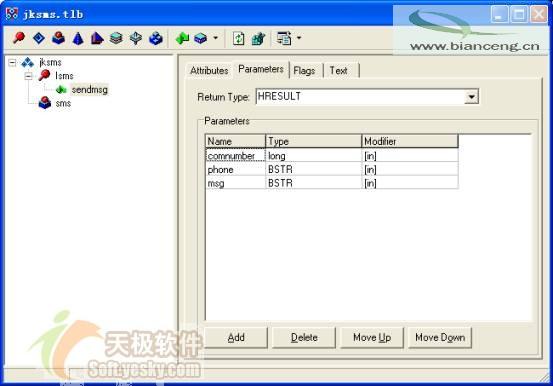This screenshot has width=553, height=386.
Task: Click the Move Up button
Action: 372,338
